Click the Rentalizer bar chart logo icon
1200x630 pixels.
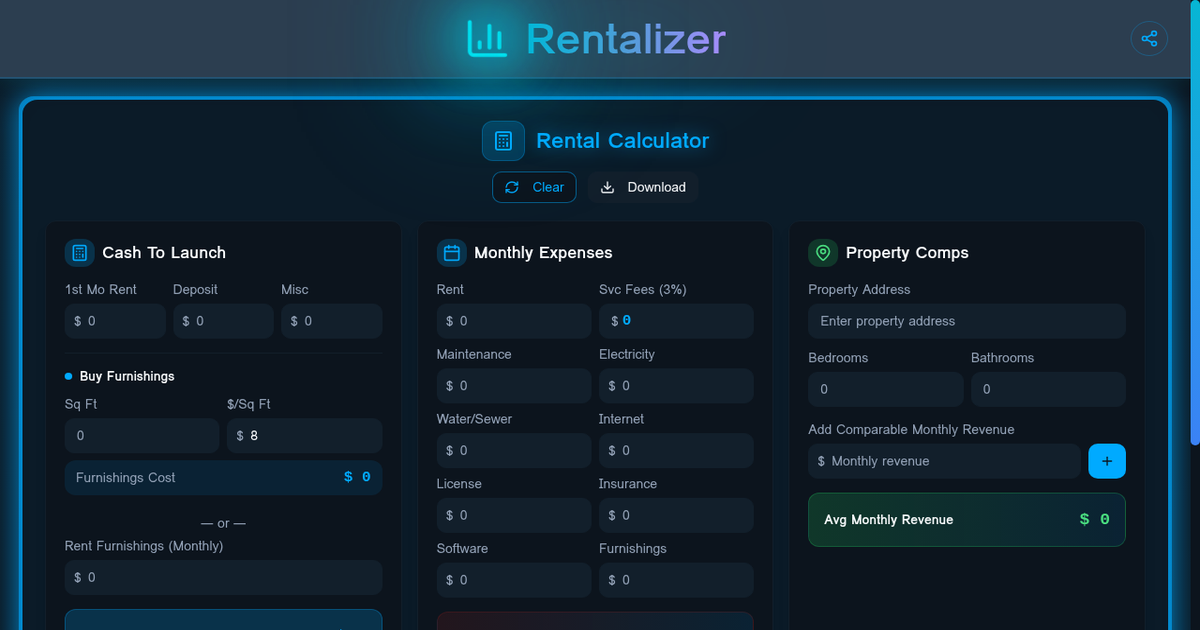click(487, 39)
